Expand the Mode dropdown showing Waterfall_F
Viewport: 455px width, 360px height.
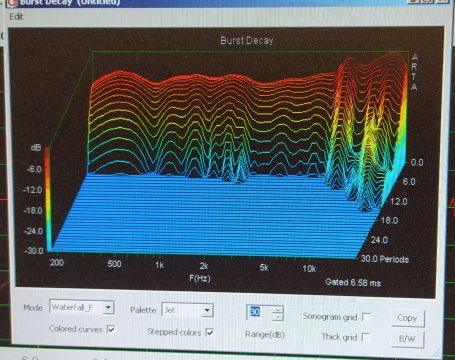point(108,307)
